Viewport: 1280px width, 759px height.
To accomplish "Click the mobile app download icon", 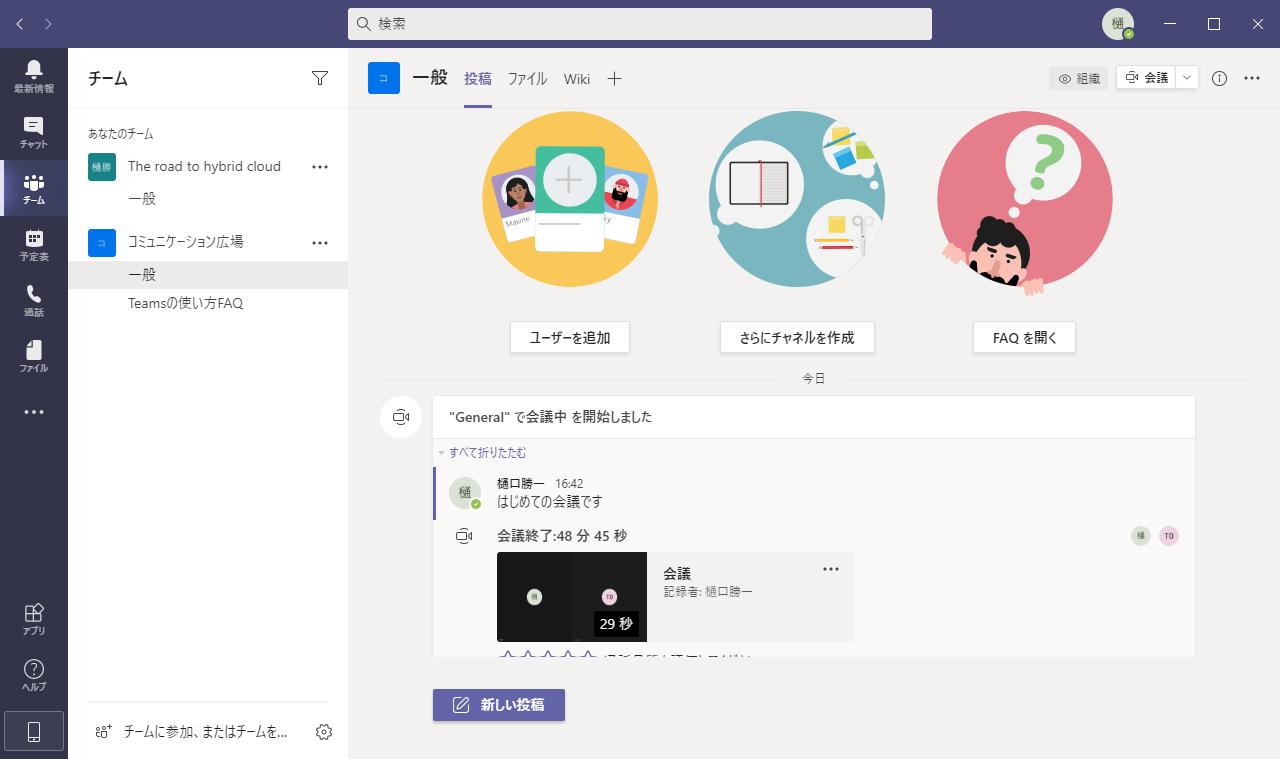I will [x=34, y=732].
